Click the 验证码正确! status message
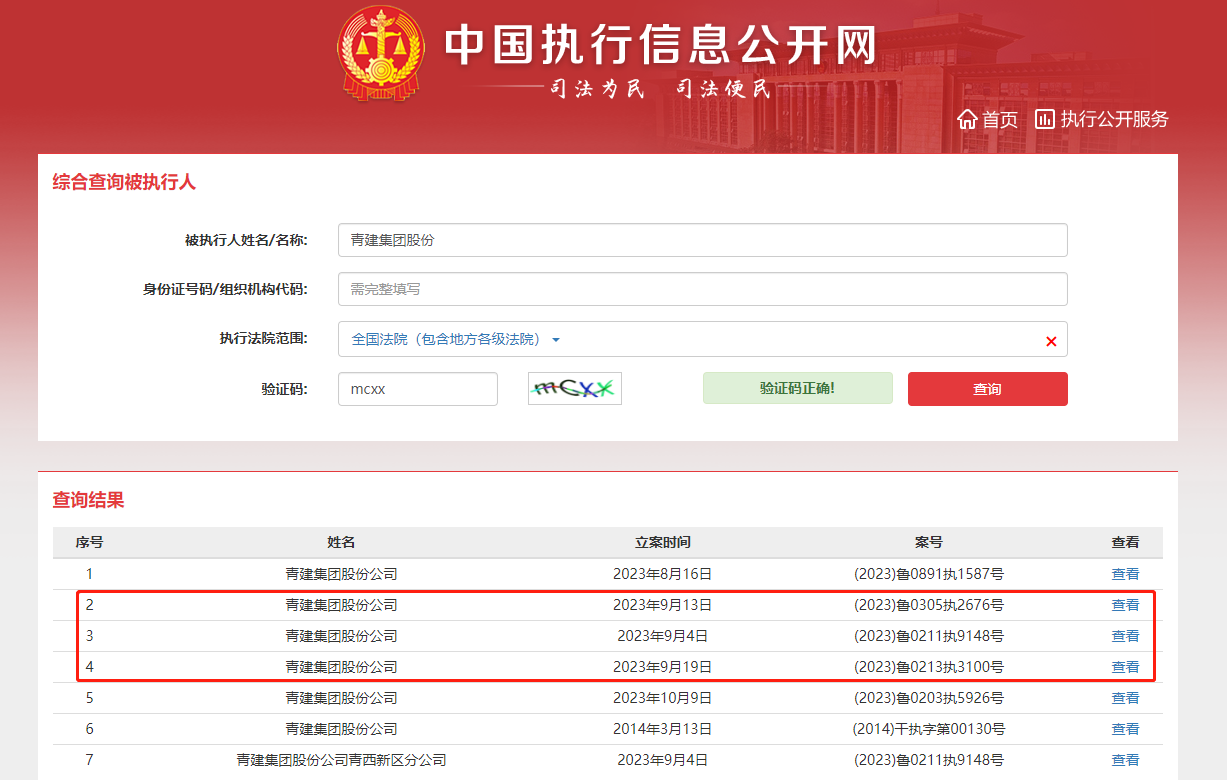This screenshot has height=780, width=1227. (797, 388)
